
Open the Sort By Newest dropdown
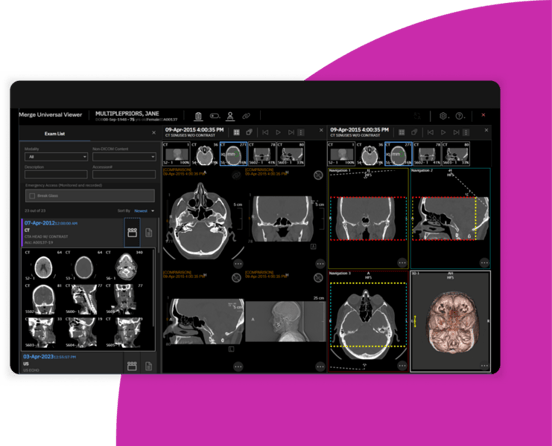(x=144, y=211)
